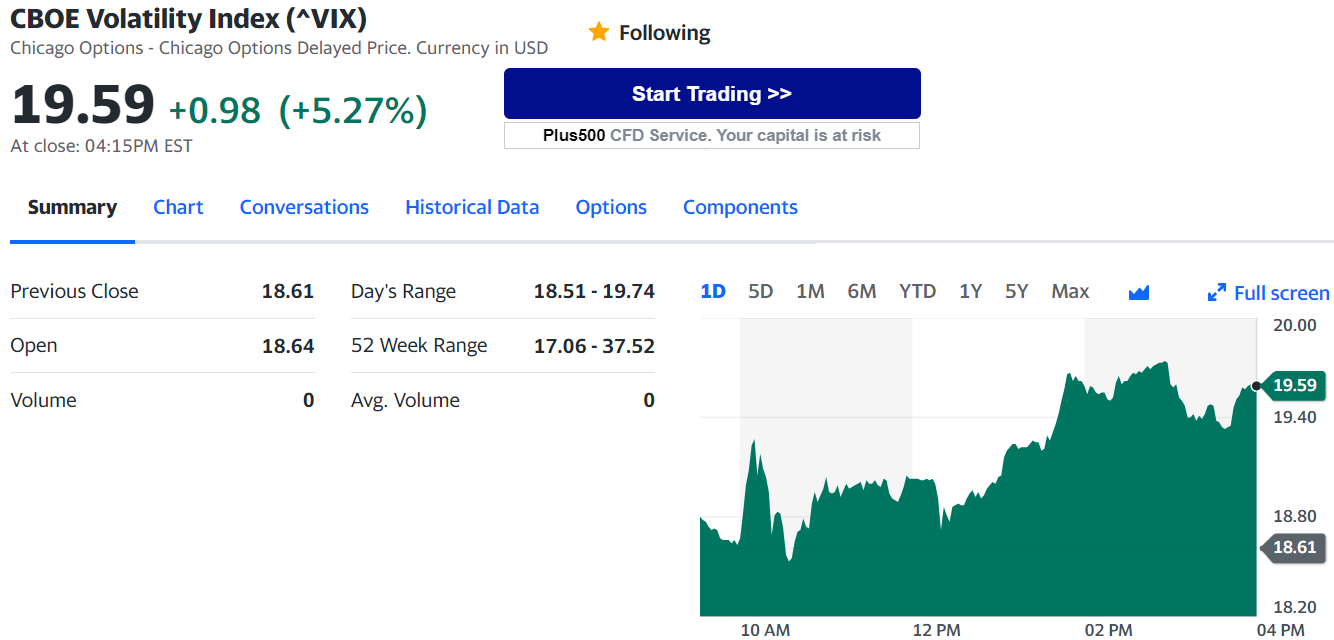Click the 02 PM chart axis label

[x=1108, y=630]
